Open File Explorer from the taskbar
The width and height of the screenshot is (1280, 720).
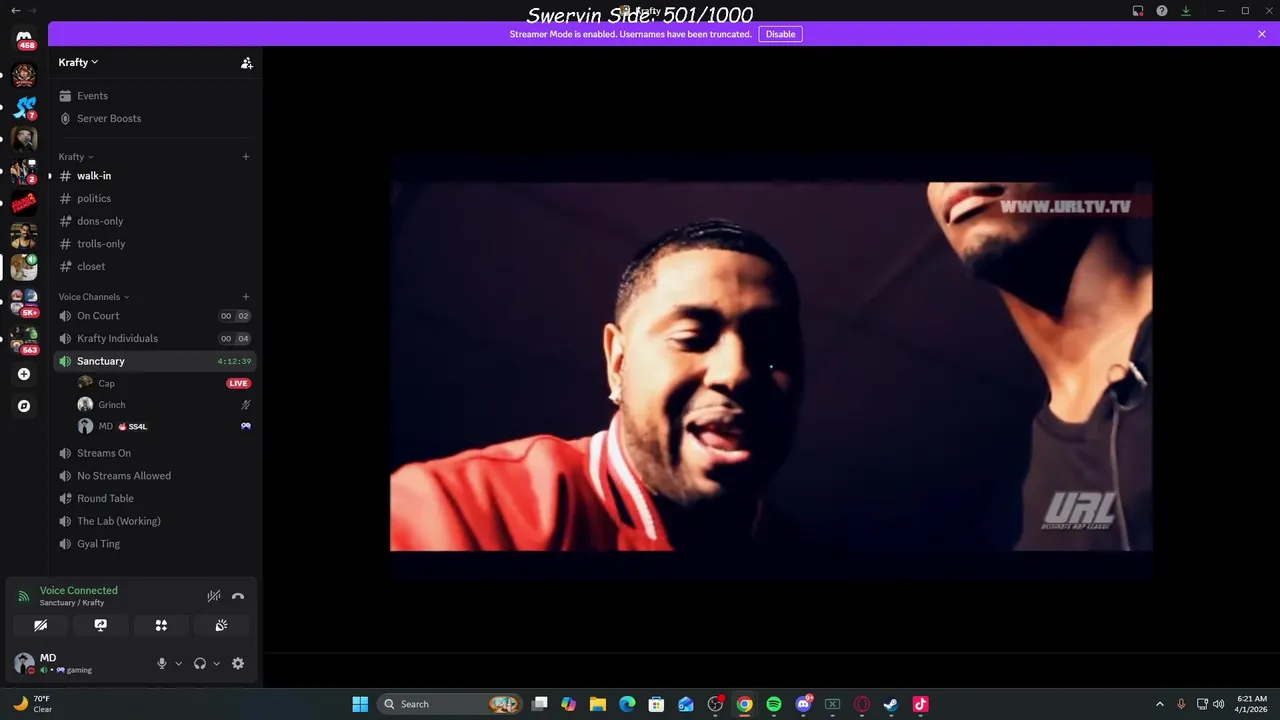[598, 704]
